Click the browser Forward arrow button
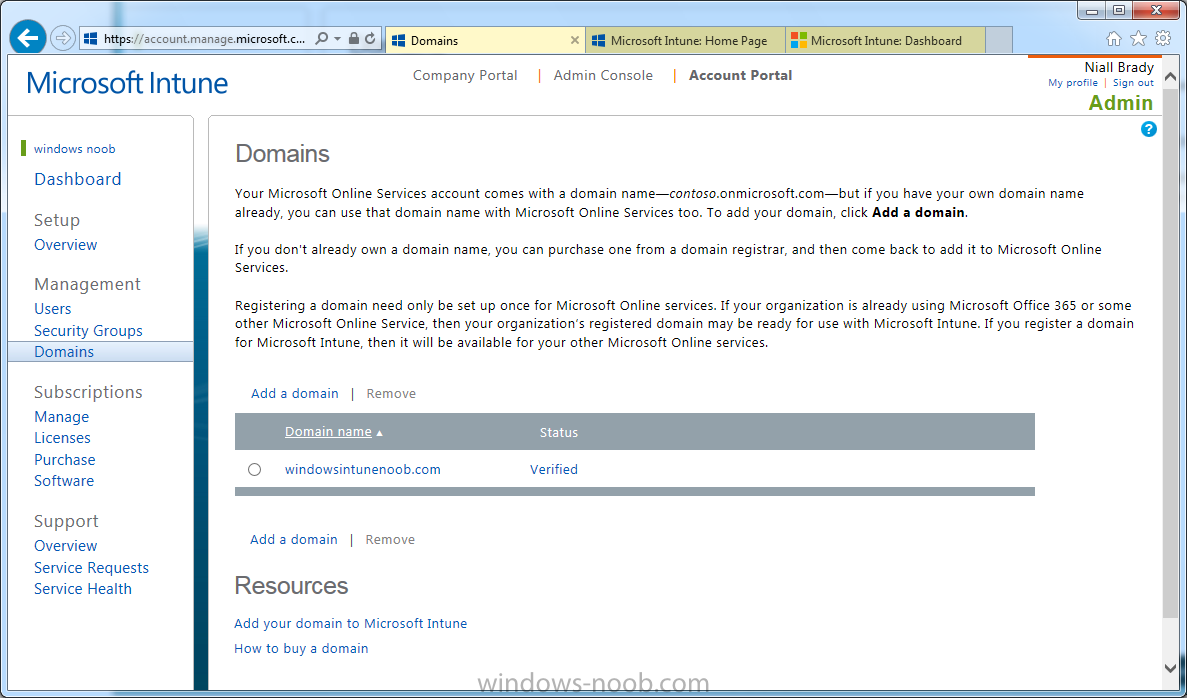Screen dimensions: 1187x698 (64, 38)
